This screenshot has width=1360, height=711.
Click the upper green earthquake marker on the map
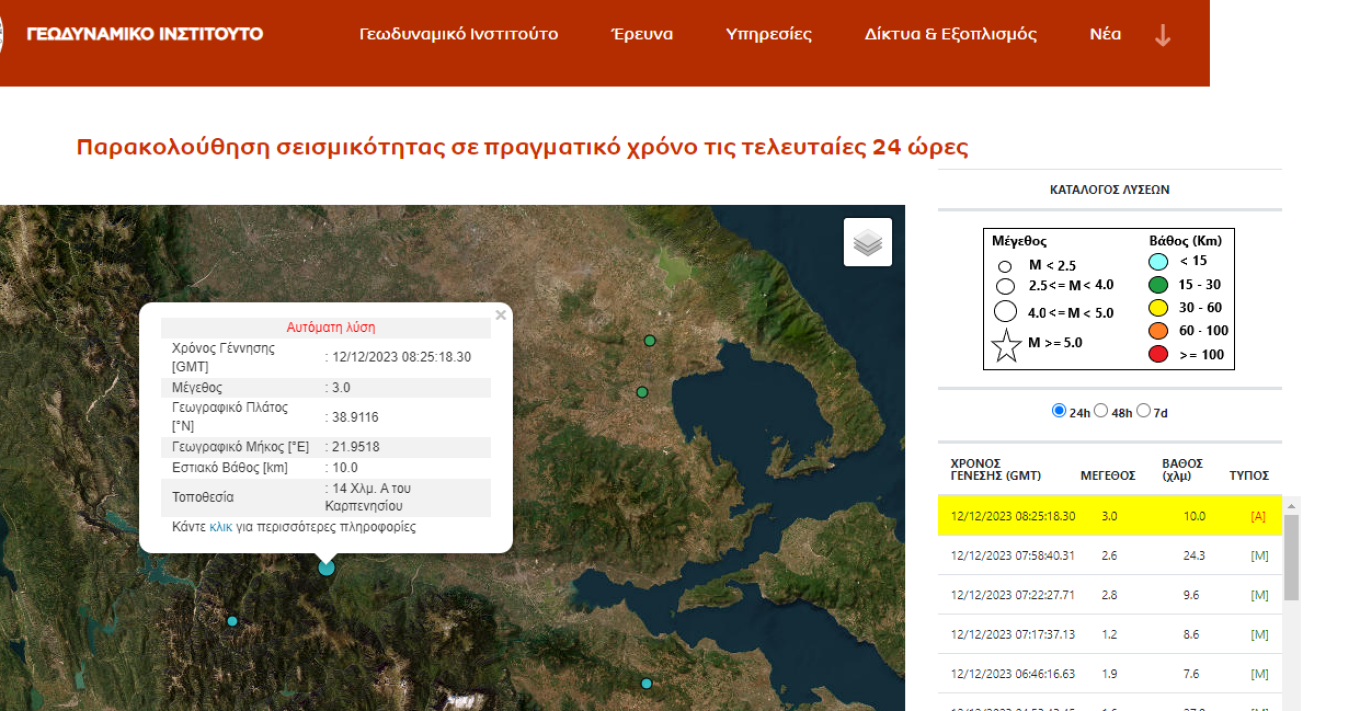(649, 341)
